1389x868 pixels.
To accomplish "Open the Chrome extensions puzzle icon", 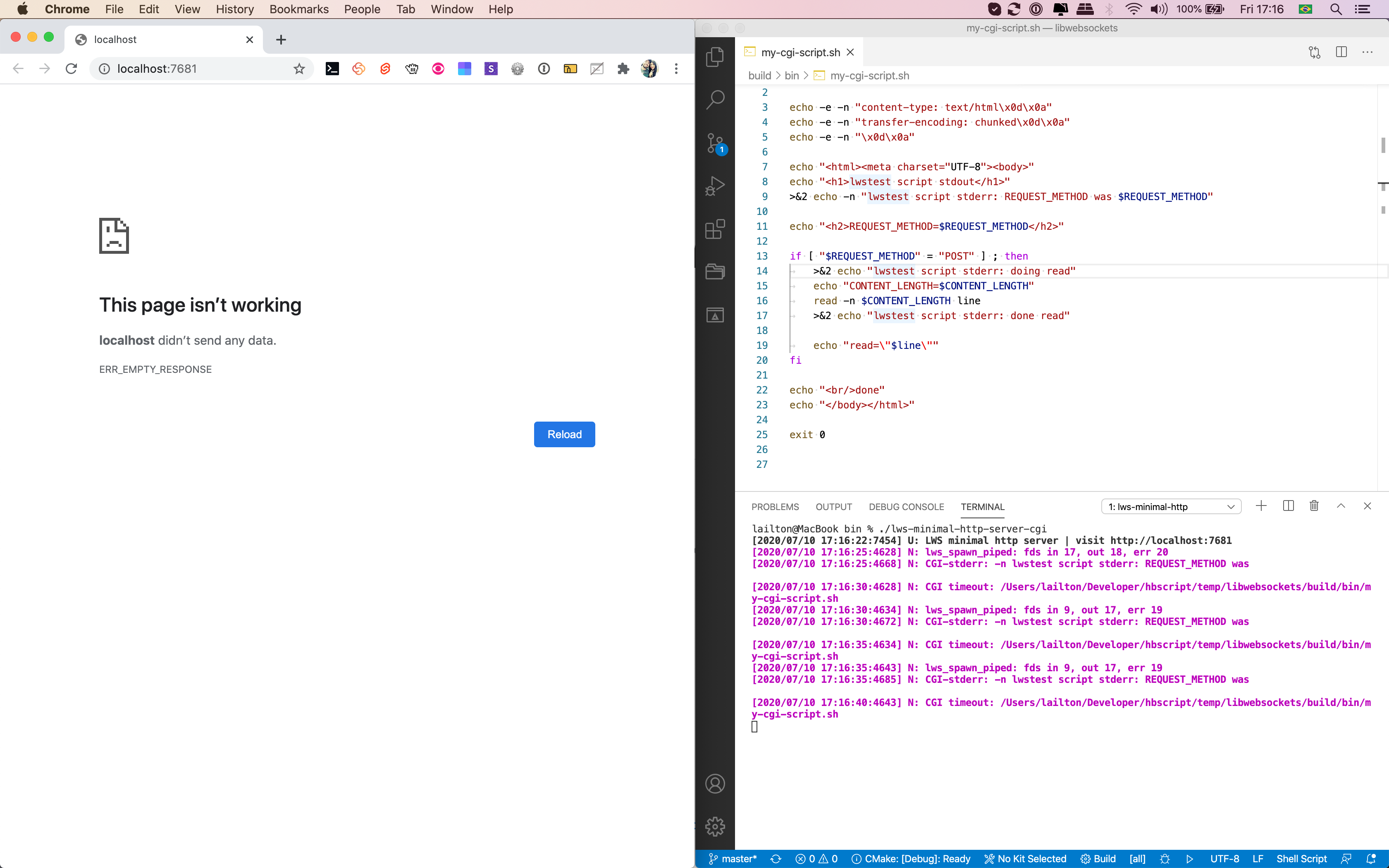I will coord(623,69).
